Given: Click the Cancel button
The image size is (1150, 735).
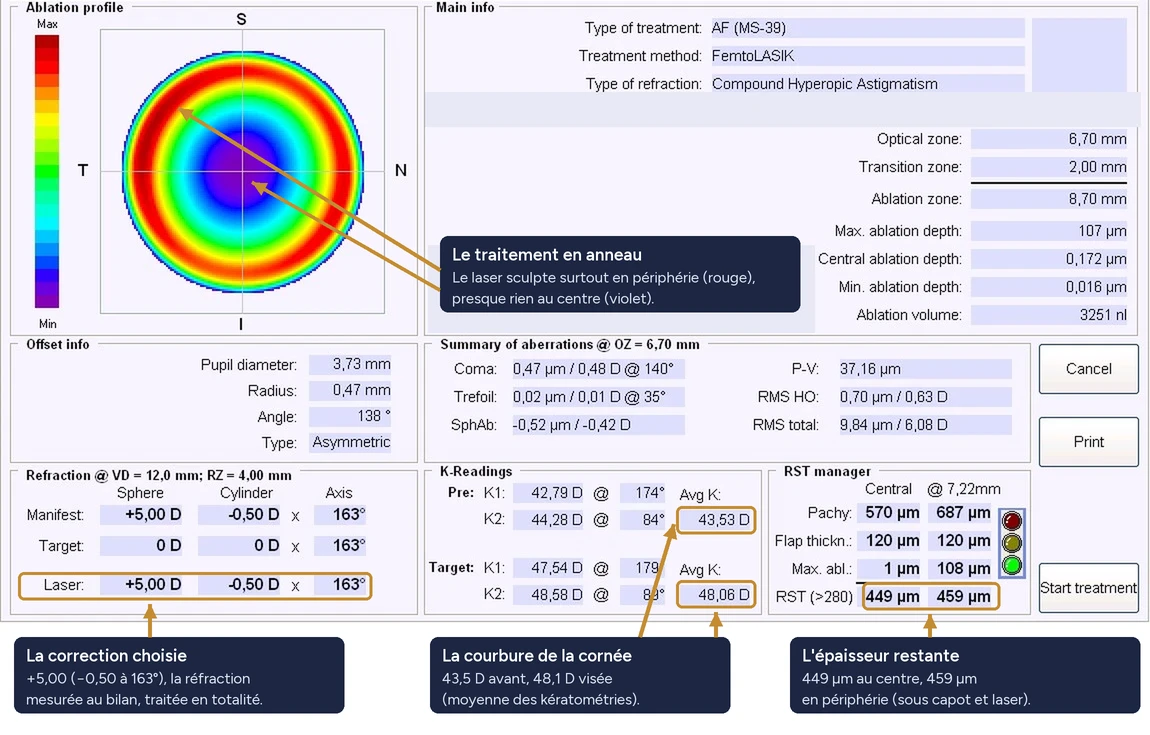Looking at the screenshot, I should point(1088,369).
